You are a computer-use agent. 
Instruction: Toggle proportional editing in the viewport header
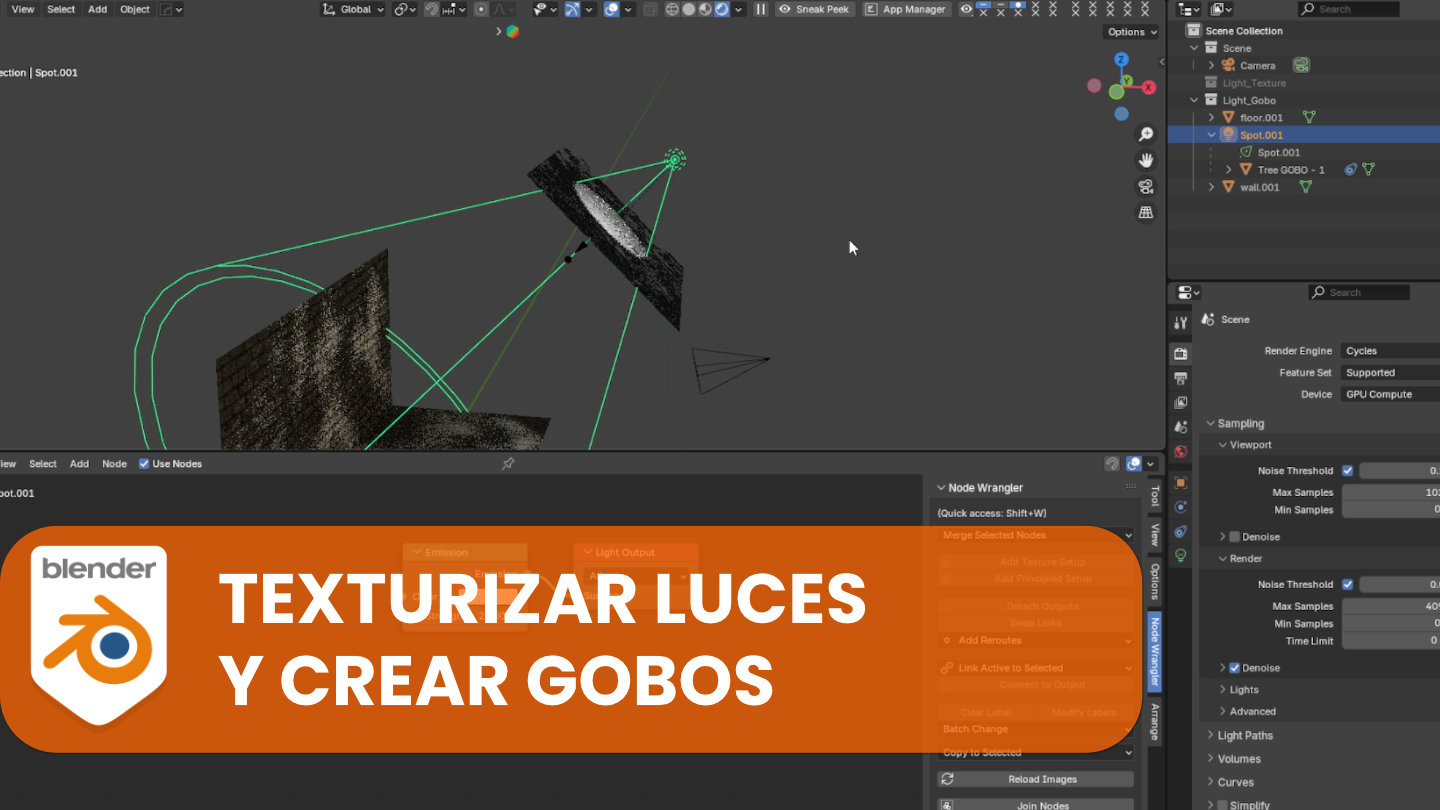[x=481, y=9]
